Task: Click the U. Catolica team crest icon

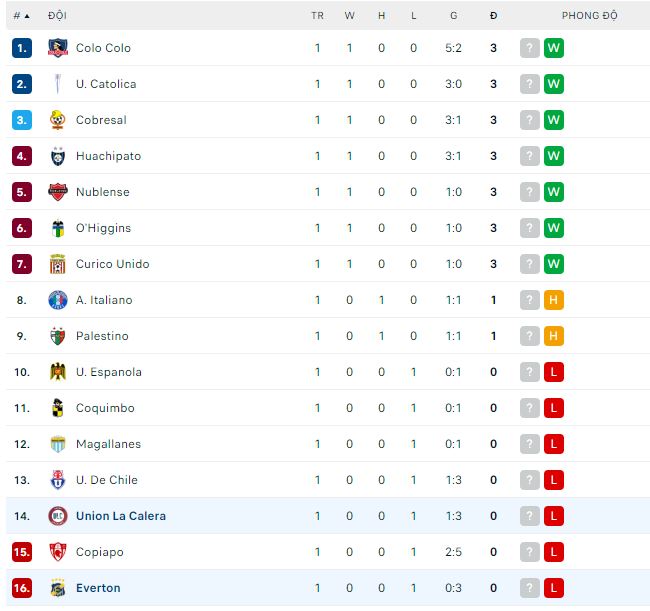Action: (x=57, y=84)
